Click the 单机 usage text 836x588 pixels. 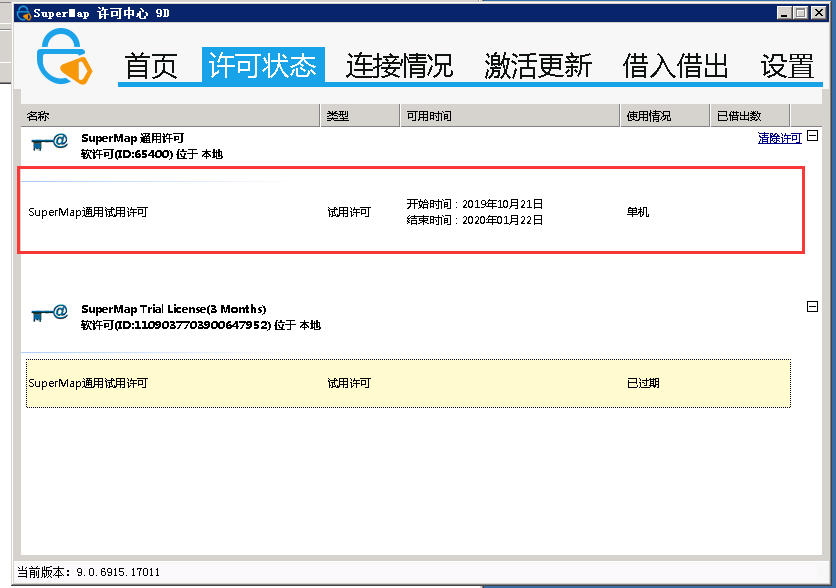point(638,212)
